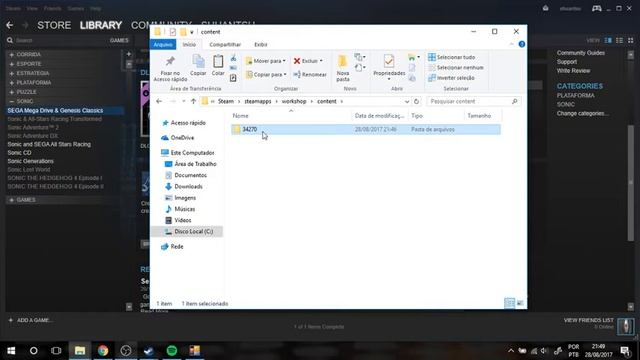
Task: Open the Arquivo tab
Action: point(163,44)
